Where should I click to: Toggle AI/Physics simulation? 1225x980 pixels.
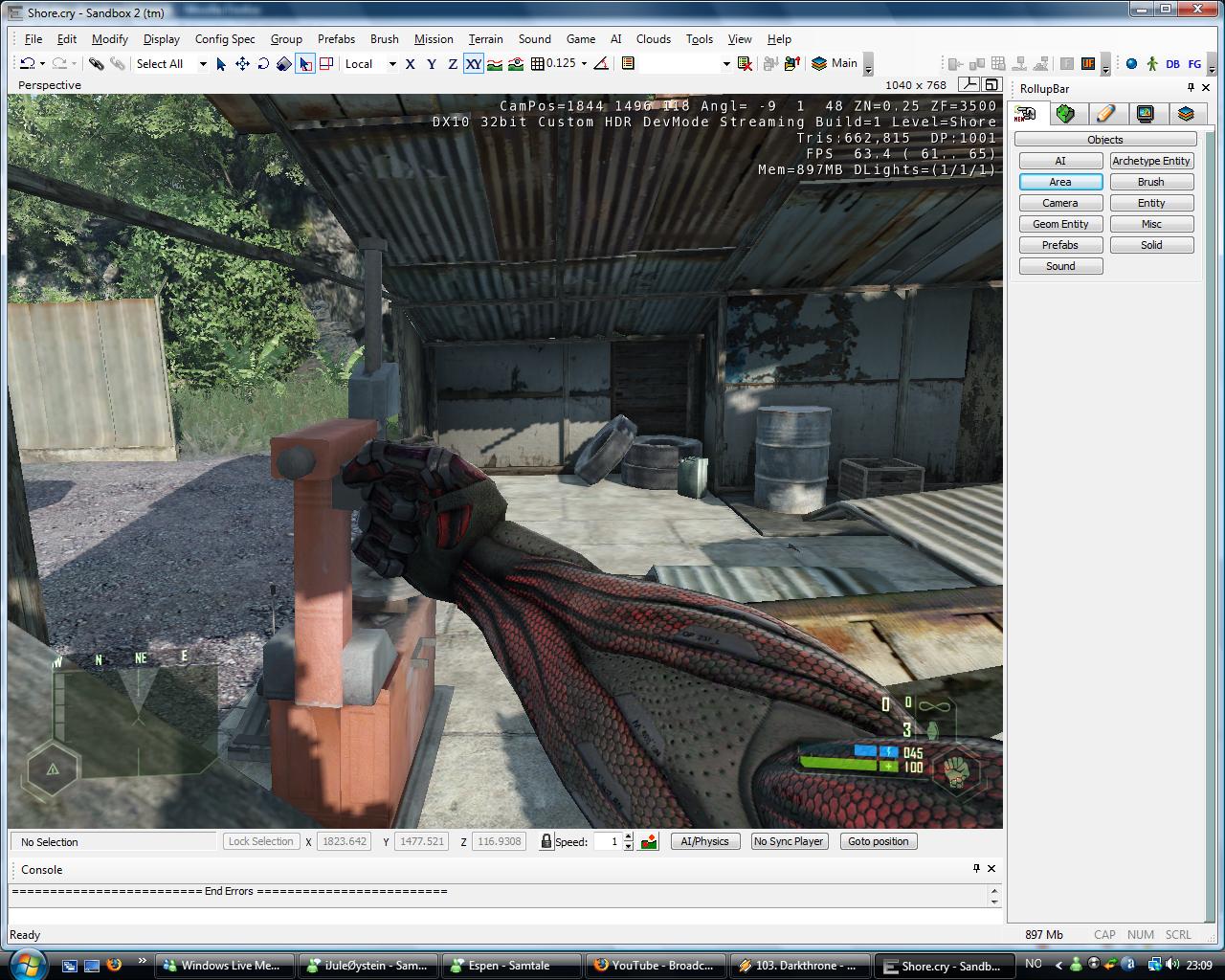[705, 841]
